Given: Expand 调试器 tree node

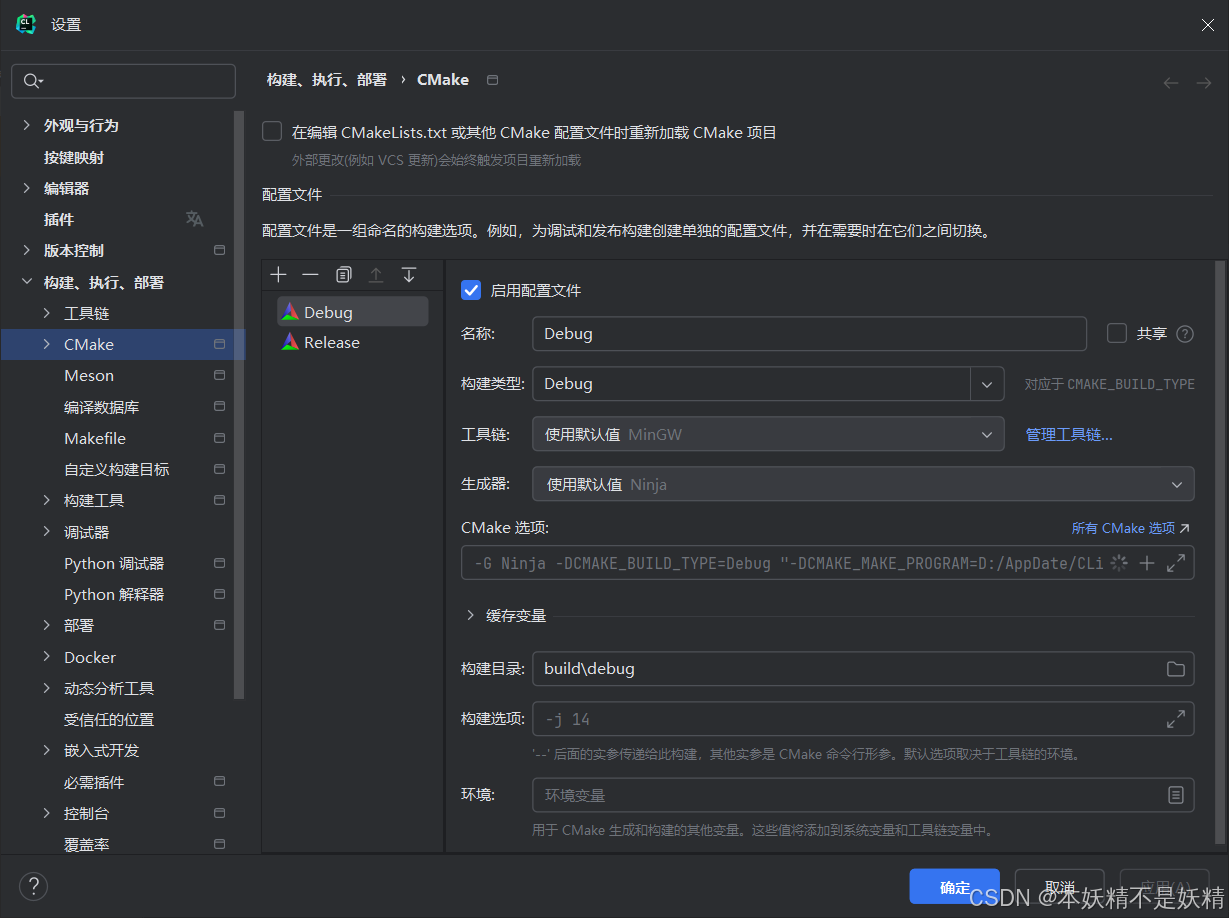Looking at the screenshot, I should (x=47, y=532).
